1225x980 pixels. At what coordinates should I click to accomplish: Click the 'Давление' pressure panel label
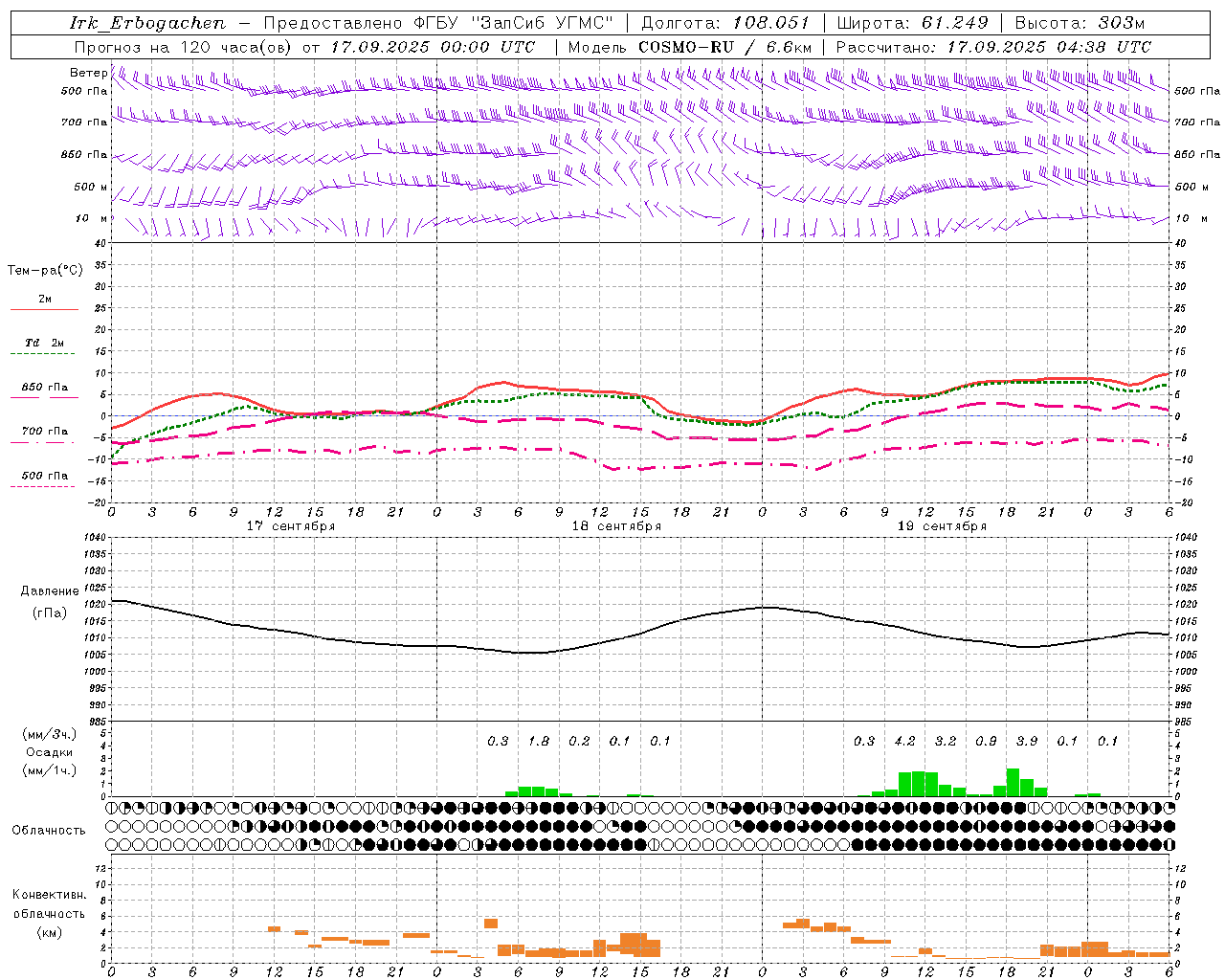click(50, 591)
